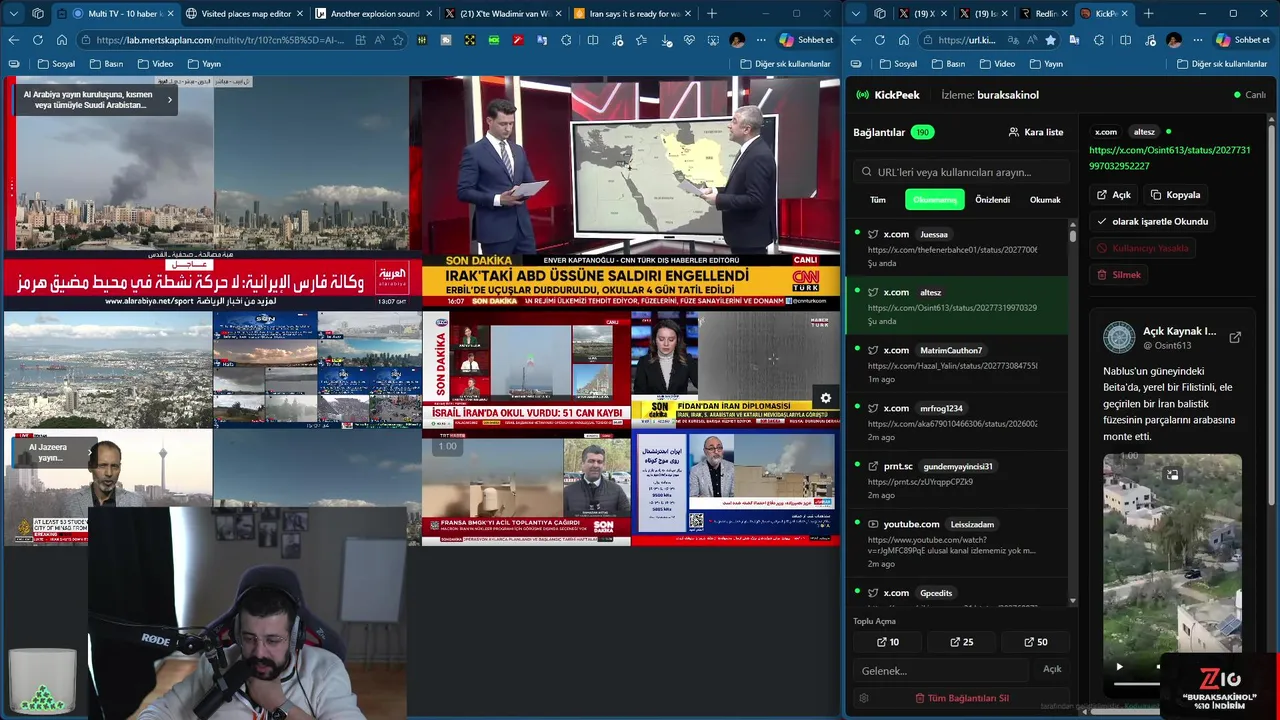Expand Diğer sık kullanılanlar in left browser
Viewport: 1280px width, 720px height.
tap(786, 64)
